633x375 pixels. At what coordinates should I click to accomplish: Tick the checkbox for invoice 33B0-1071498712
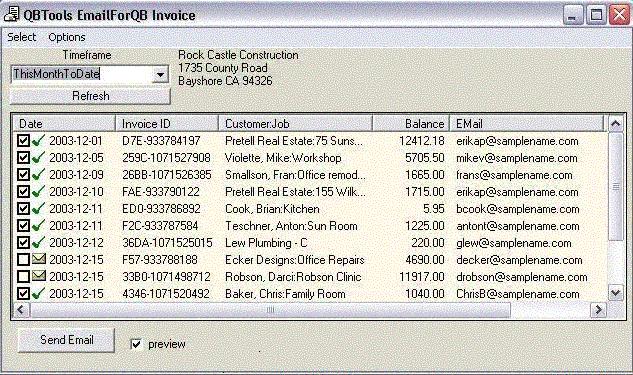coord(23,277)
